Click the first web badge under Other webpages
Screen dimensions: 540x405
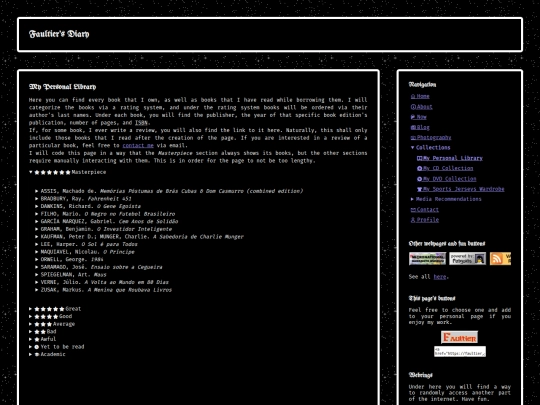427,259
